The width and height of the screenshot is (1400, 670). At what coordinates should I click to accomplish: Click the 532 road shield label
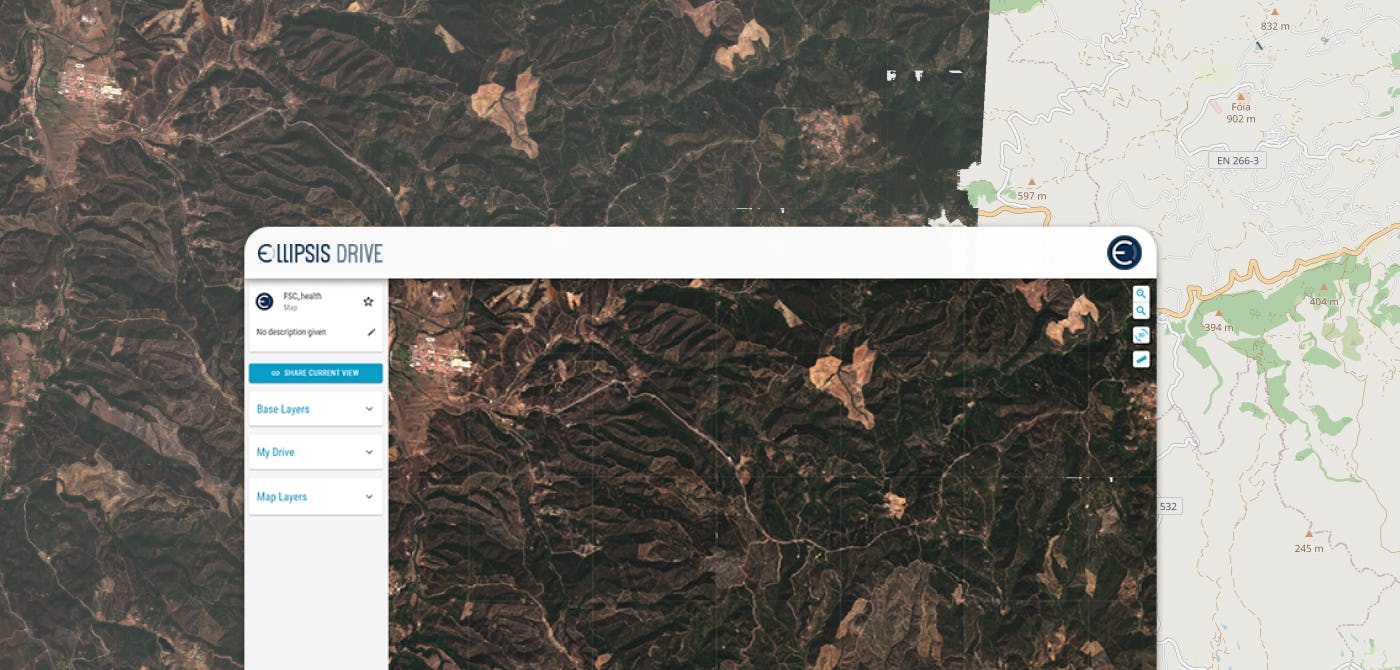point(1168,507)
